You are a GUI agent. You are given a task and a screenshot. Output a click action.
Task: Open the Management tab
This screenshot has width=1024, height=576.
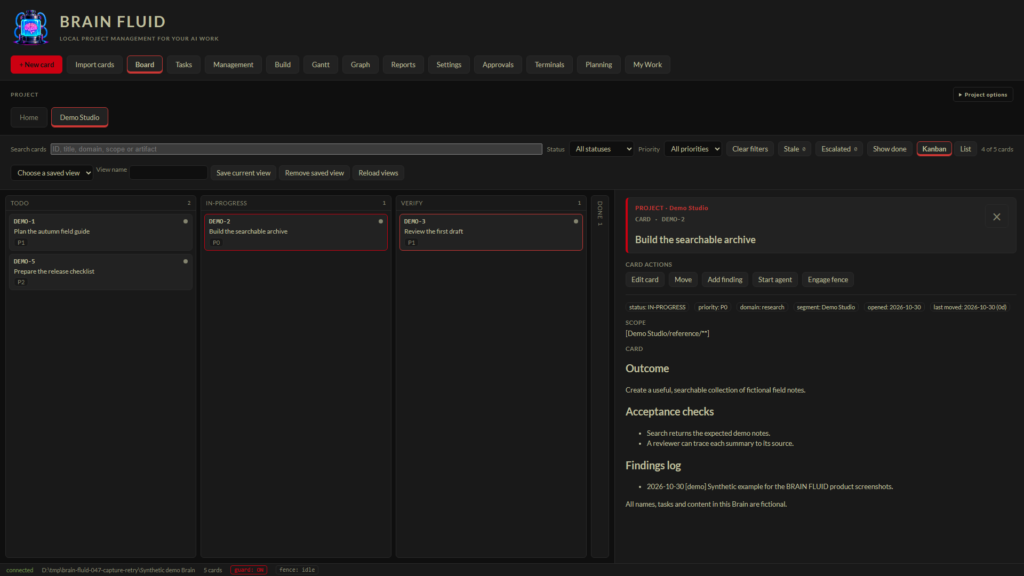click(233, 65)
